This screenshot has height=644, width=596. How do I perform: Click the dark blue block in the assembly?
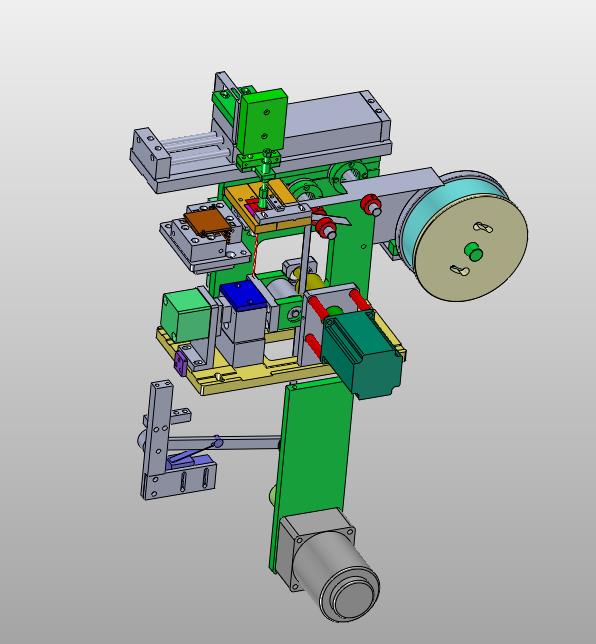click(243, 295)
